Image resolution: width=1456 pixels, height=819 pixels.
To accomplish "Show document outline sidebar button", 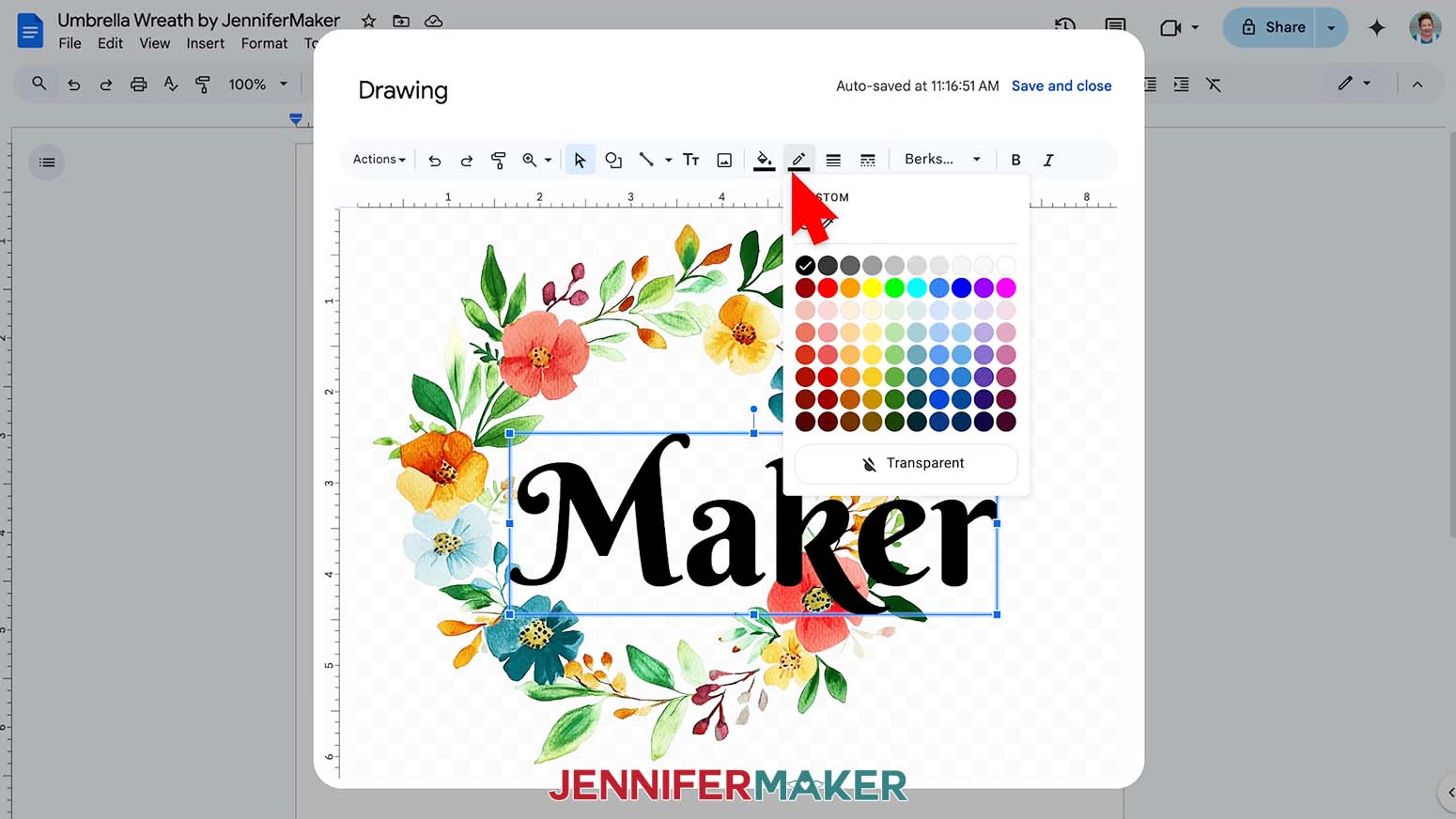I will (46, 162).
